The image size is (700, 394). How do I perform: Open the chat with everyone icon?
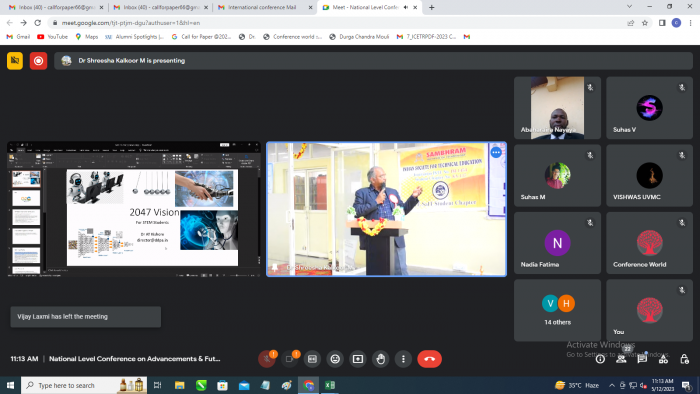(642, 359)
